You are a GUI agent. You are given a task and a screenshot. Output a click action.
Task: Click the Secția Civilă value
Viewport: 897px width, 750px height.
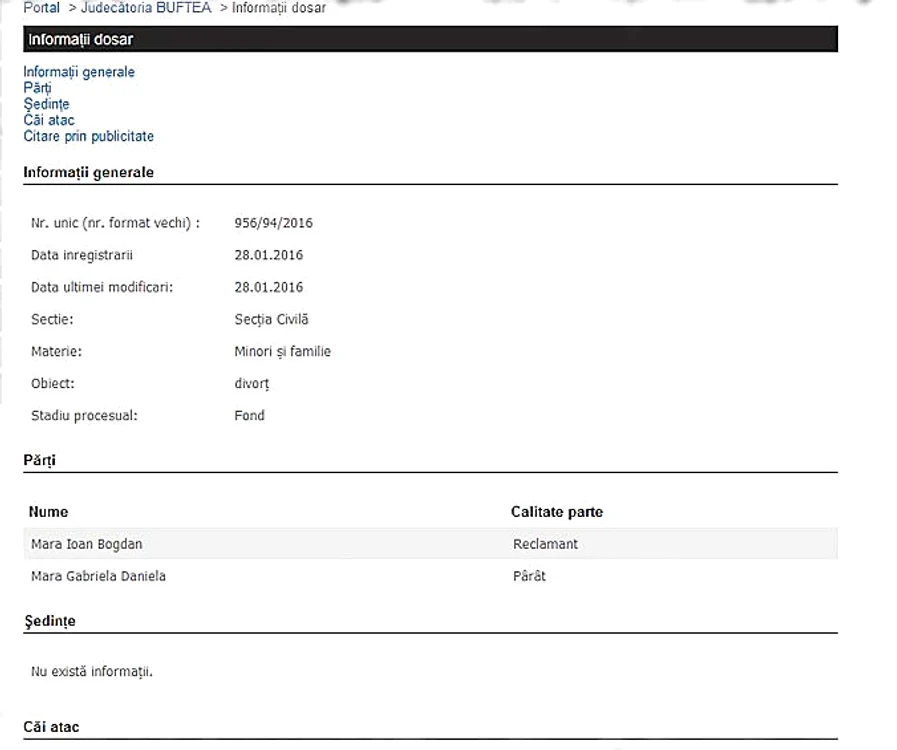click(x=271, y=319)
